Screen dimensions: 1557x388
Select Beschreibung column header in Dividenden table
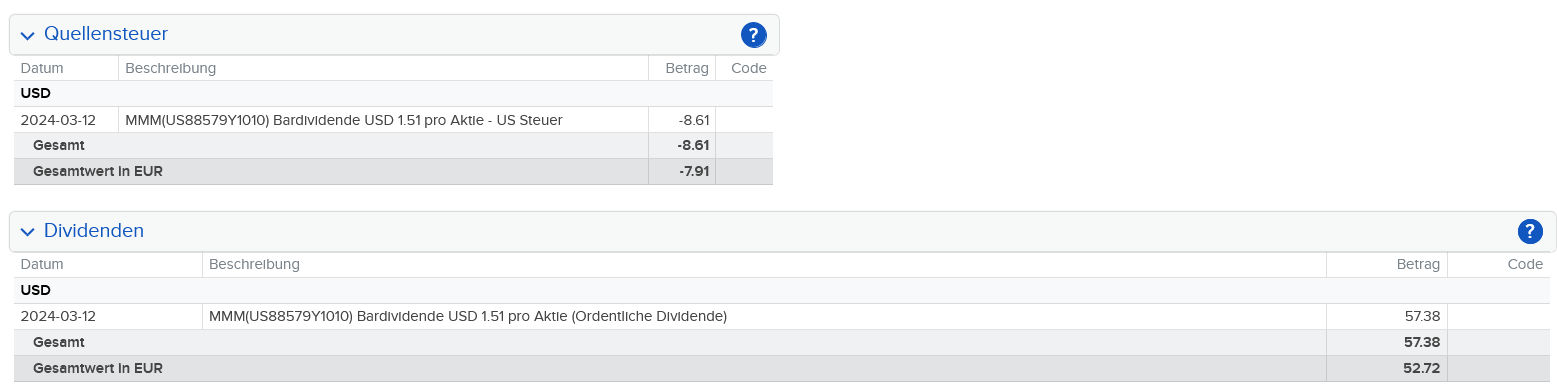[x=254, y=265]
